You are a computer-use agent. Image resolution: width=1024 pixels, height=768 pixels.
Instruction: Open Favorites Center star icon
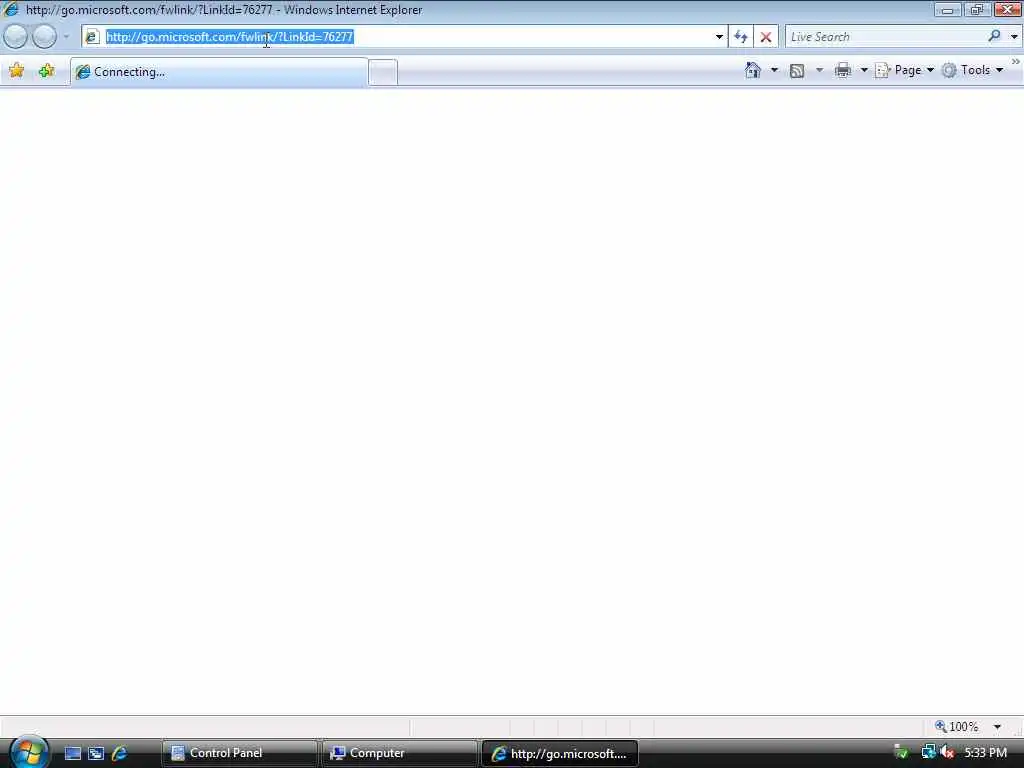[x=16, y=71]
